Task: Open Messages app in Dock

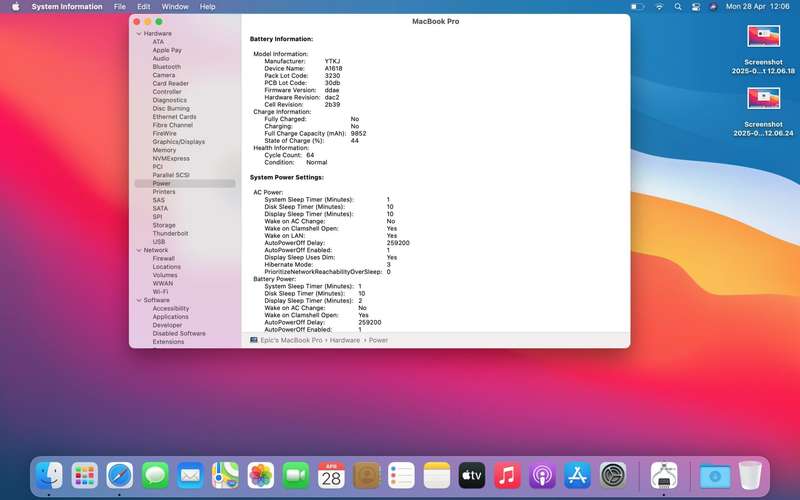Action: [155, 476]
